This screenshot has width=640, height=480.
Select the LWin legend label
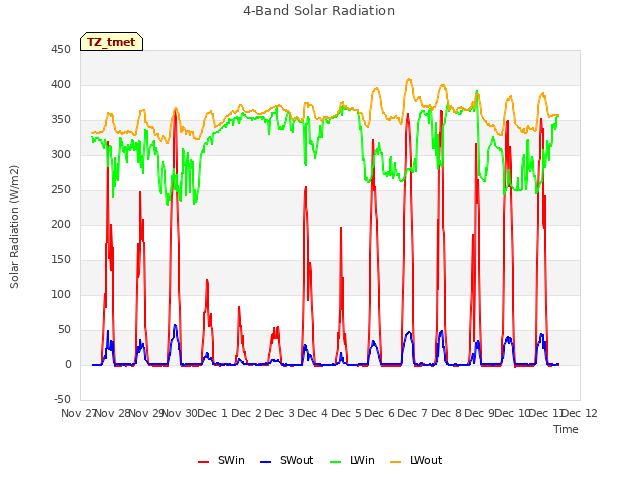362,460
